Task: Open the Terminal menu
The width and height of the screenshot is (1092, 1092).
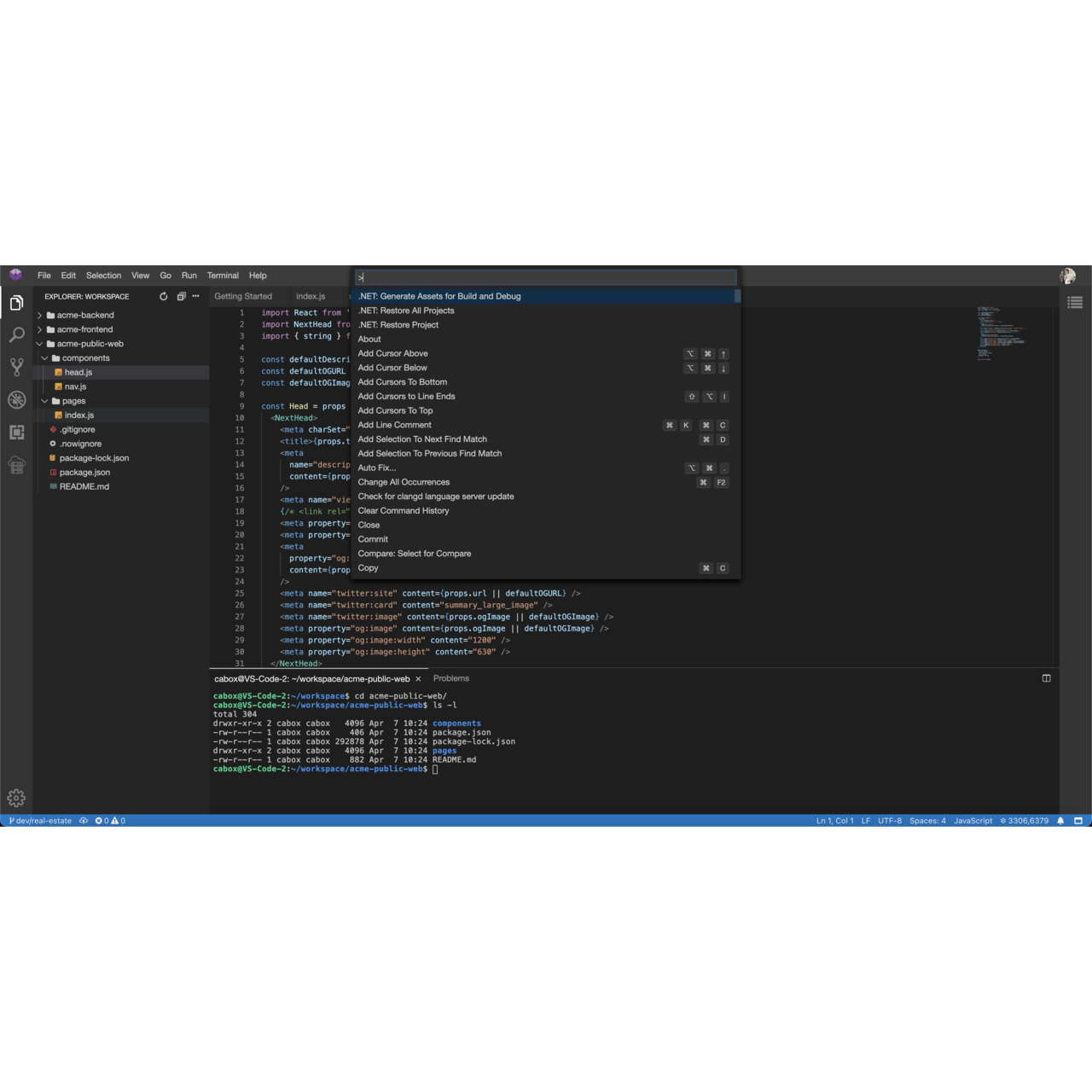Action: (x=223, y=275)
